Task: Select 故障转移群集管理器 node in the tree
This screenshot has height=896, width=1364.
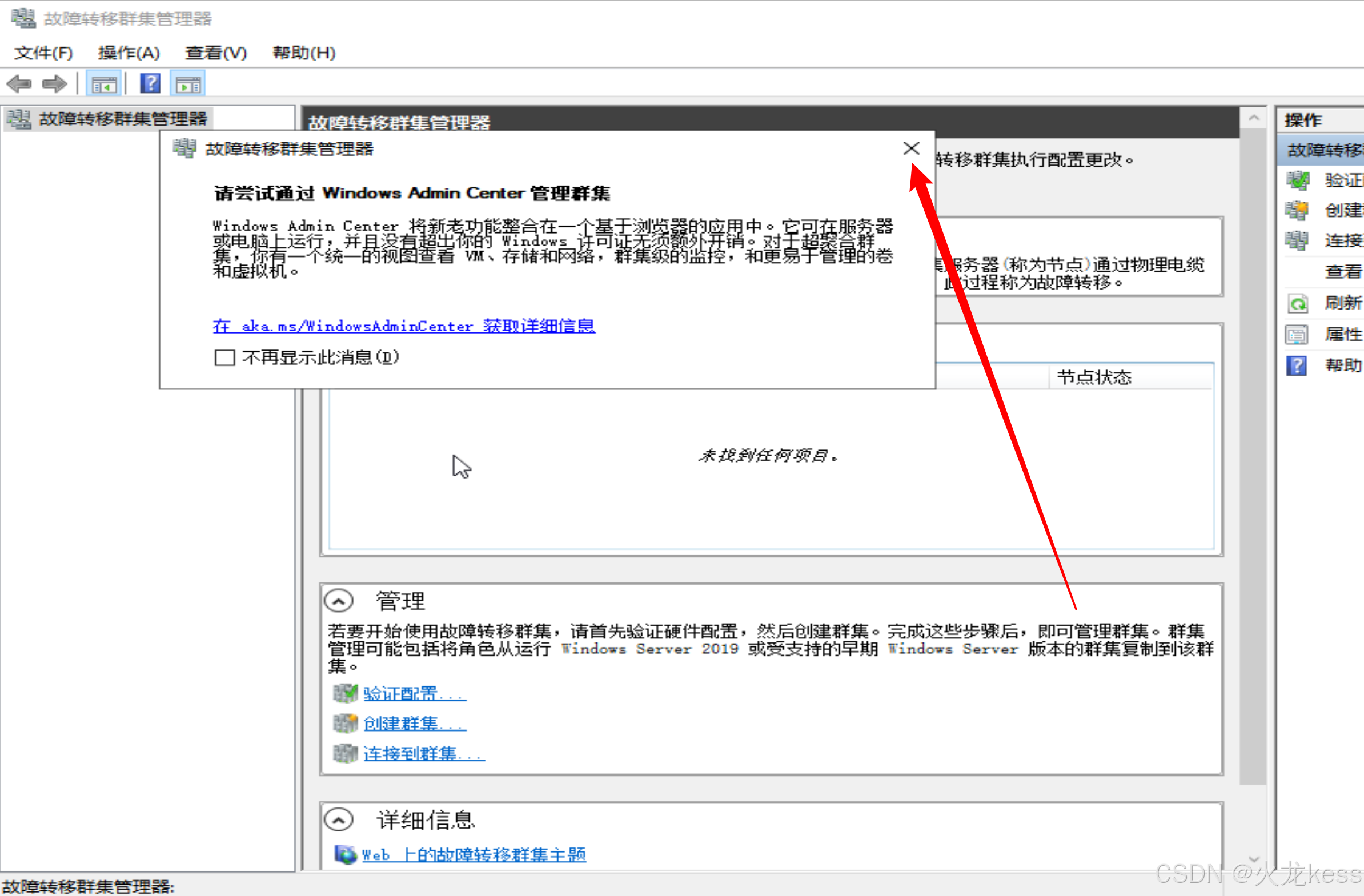Action: [x=122, y=119]
